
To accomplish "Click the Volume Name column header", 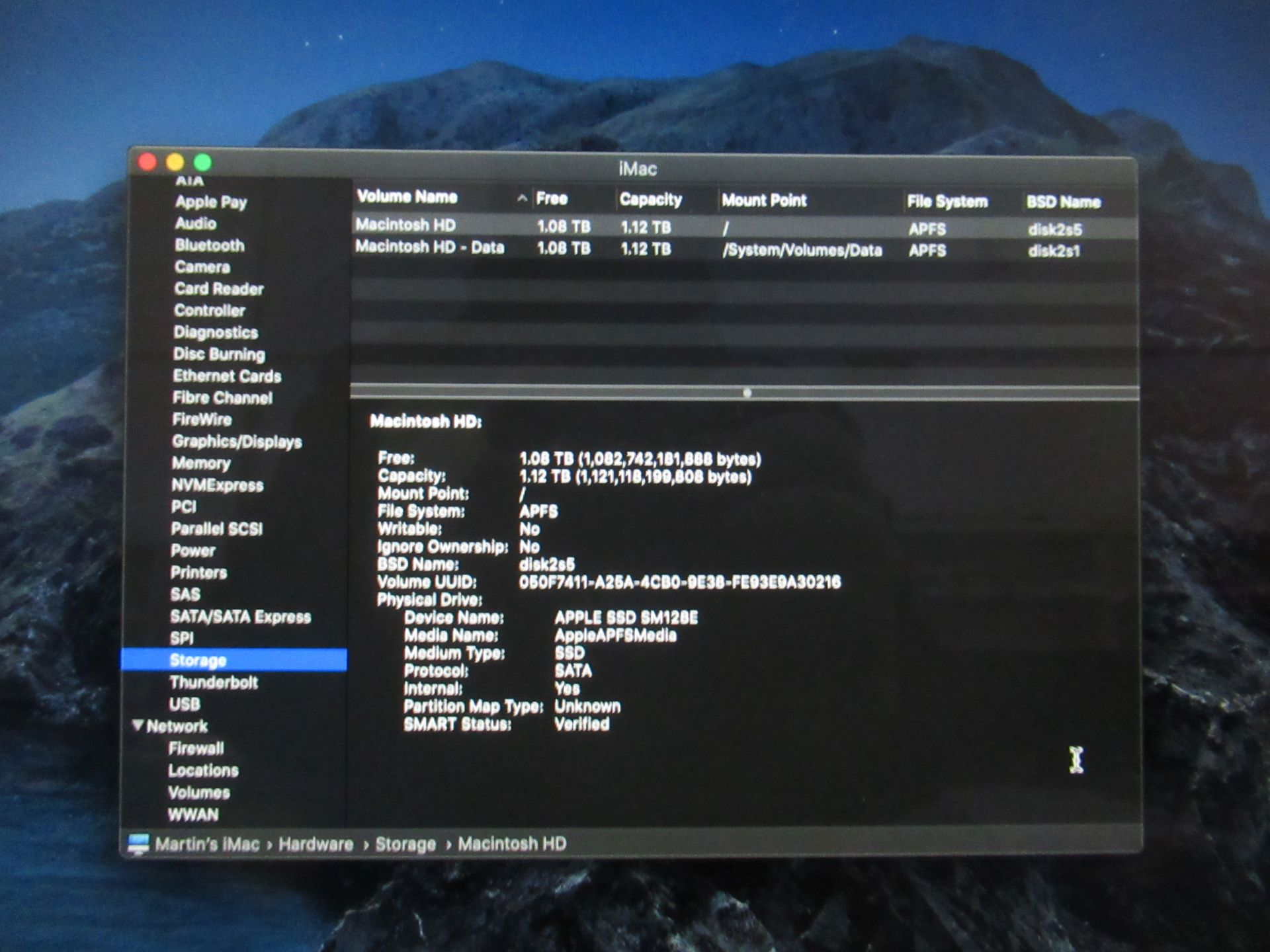I will 407,197.
